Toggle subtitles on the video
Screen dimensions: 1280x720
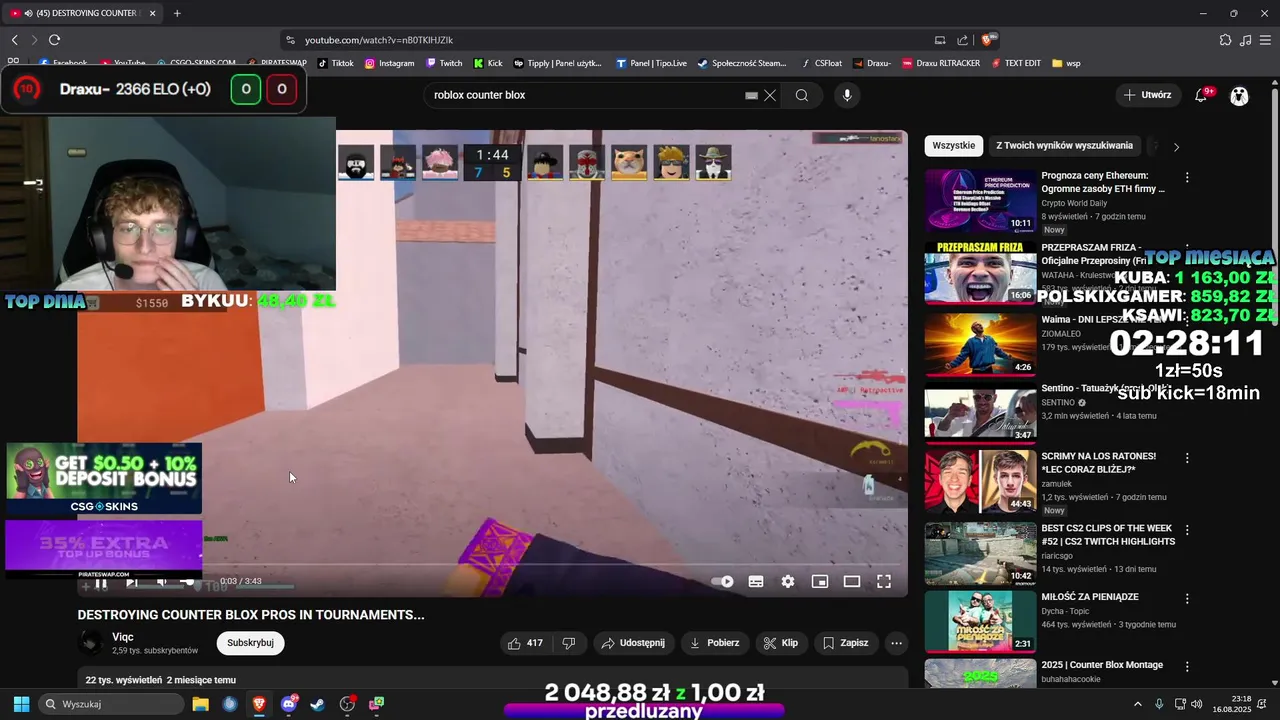[756, 581]
